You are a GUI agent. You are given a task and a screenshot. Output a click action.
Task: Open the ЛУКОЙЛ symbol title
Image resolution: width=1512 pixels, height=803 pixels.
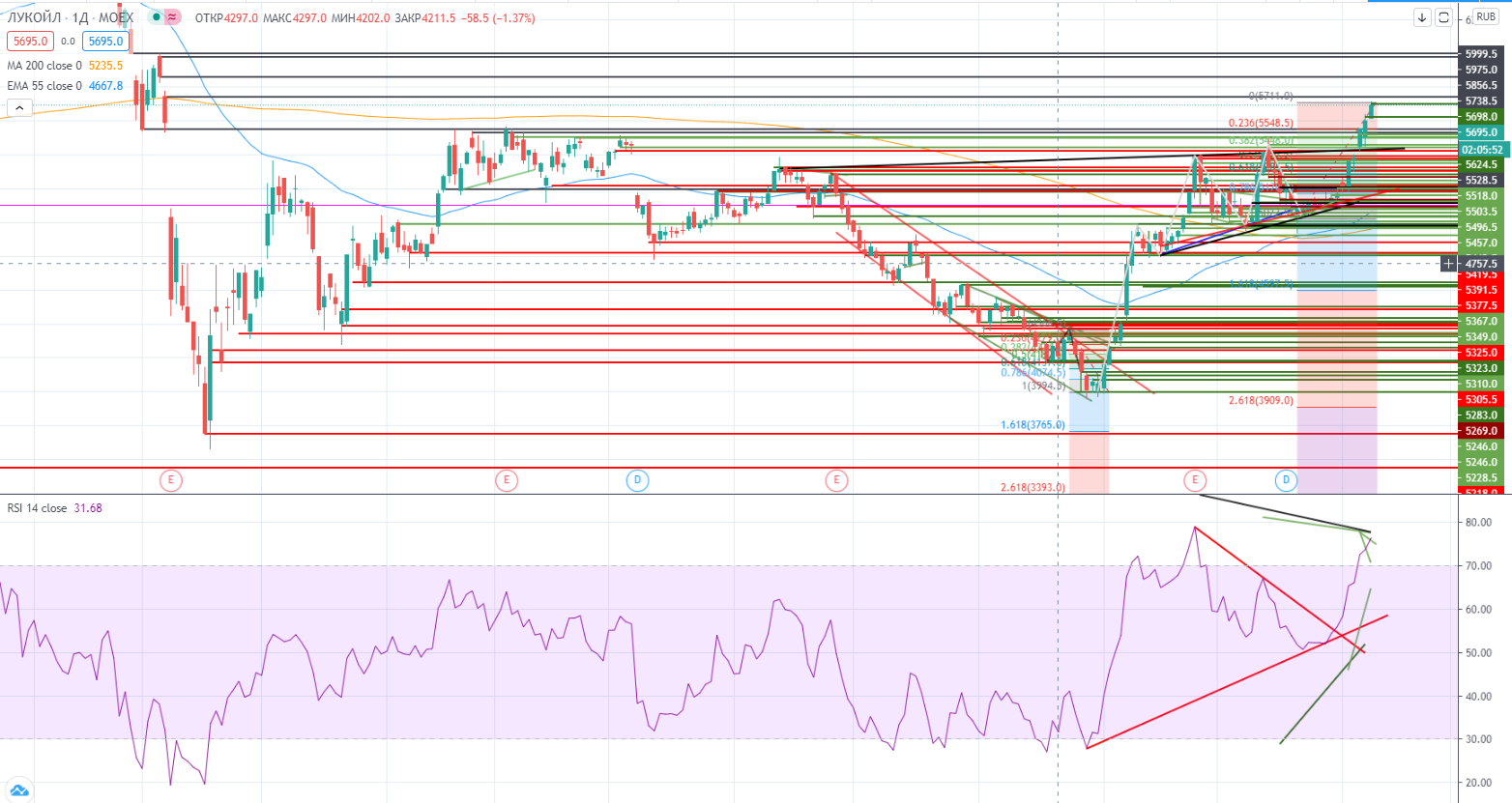click(x=37, y=17)
